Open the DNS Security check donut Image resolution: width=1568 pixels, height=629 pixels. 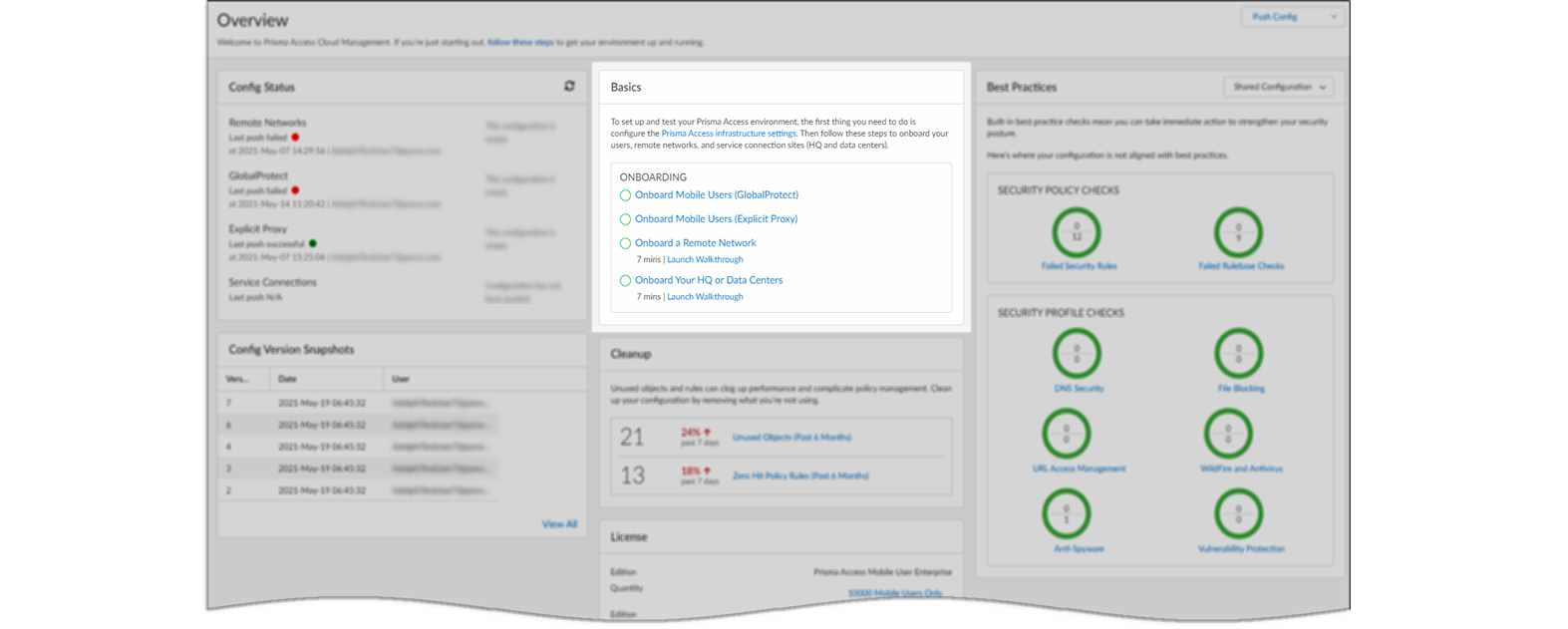(1077, 353)
